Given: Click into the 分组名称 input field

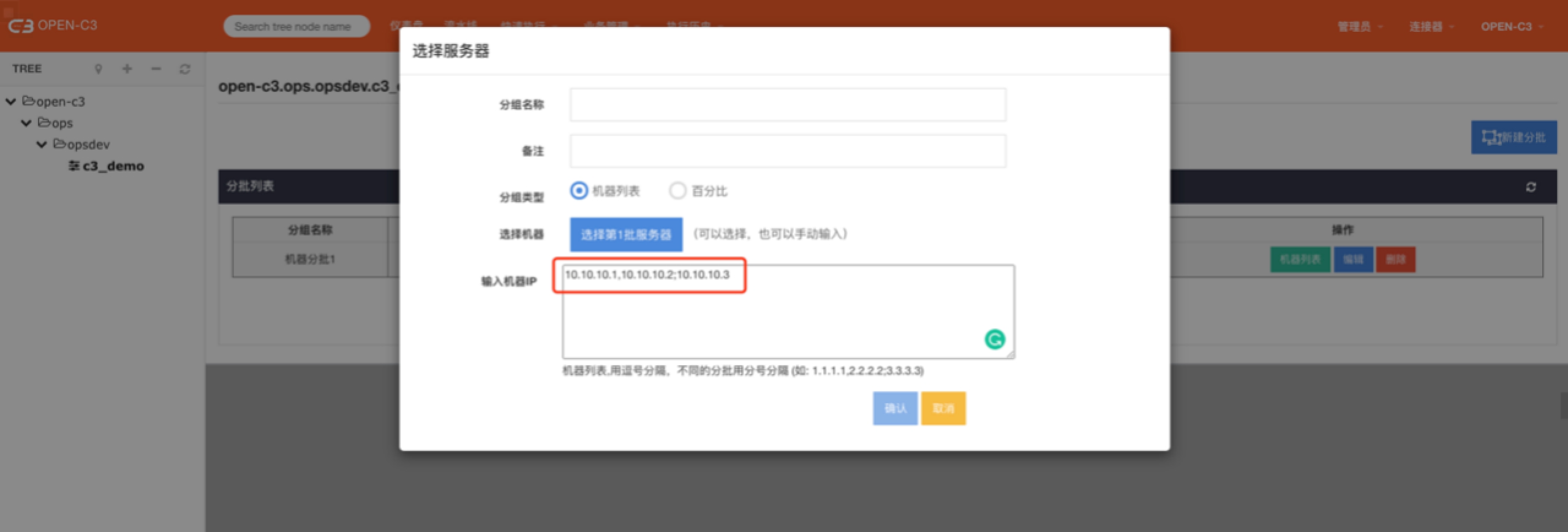Looking at the screenshot, I should pos(788,105).
